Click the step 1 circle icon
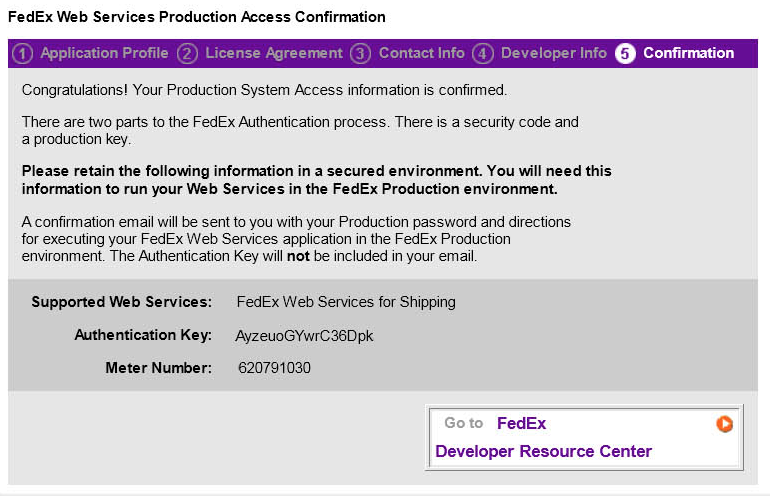 22,53
